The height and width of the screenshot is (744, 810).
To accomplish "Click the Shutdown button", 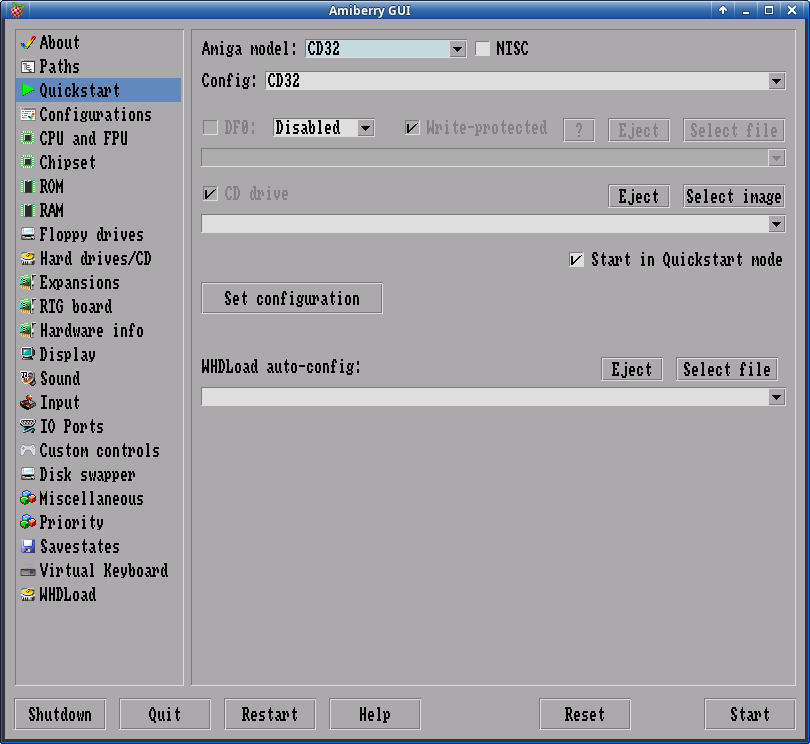I will point(60,715).
